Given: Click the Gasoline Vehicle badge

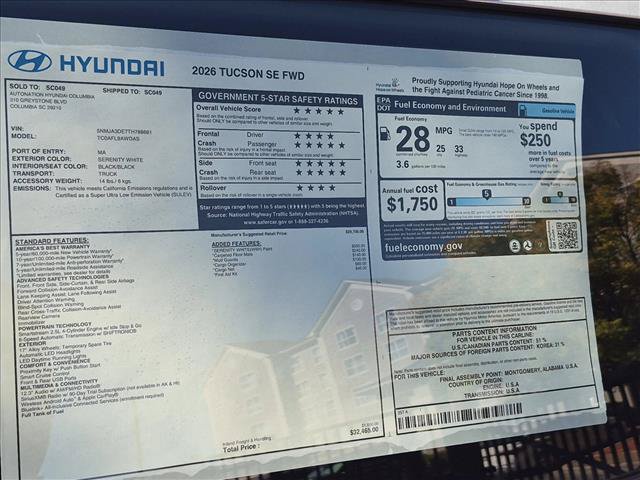Looking at the screenshot, I should (547, 110).
